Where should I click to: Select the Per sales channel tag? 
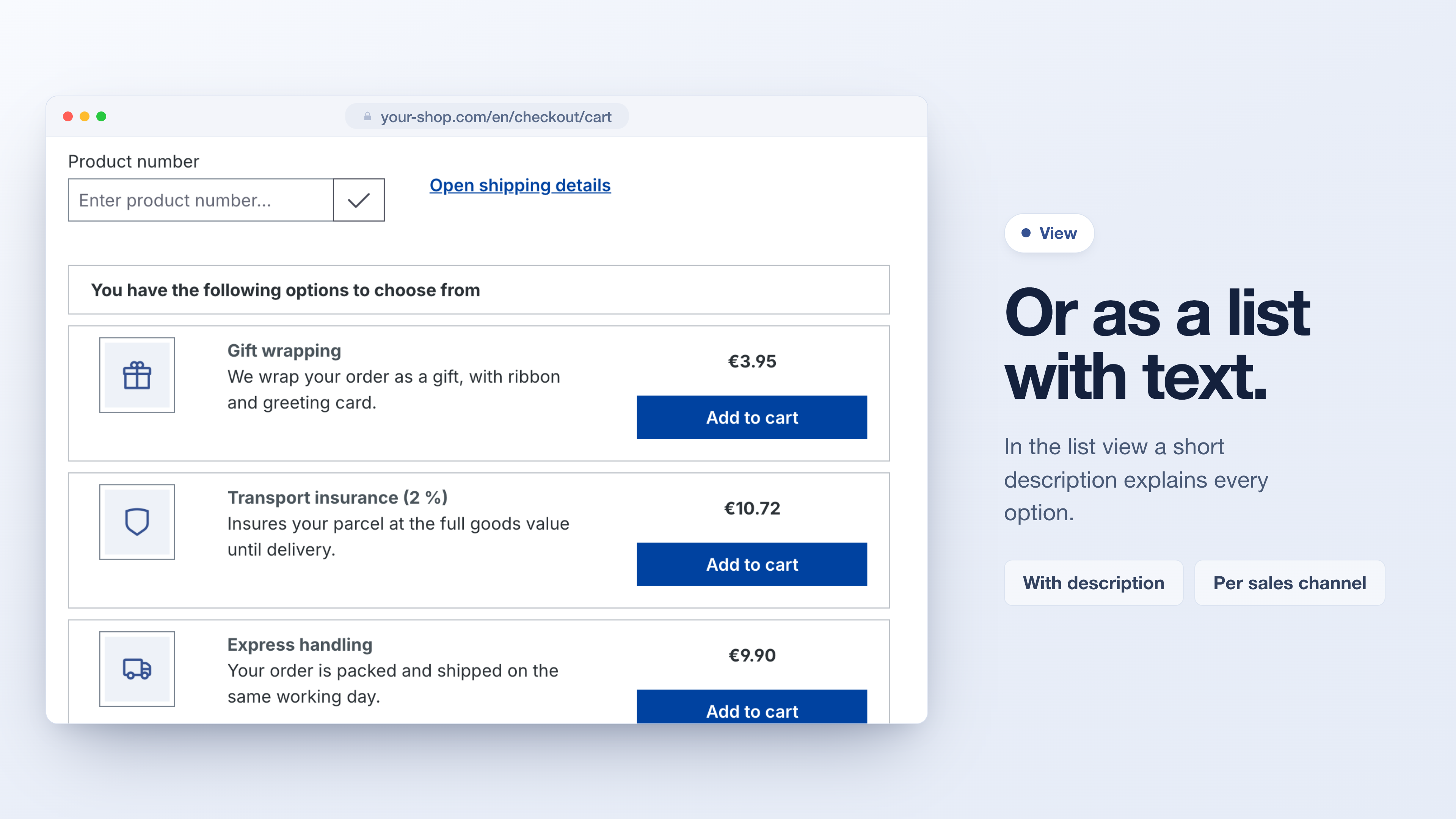(x=1290, y=583)
